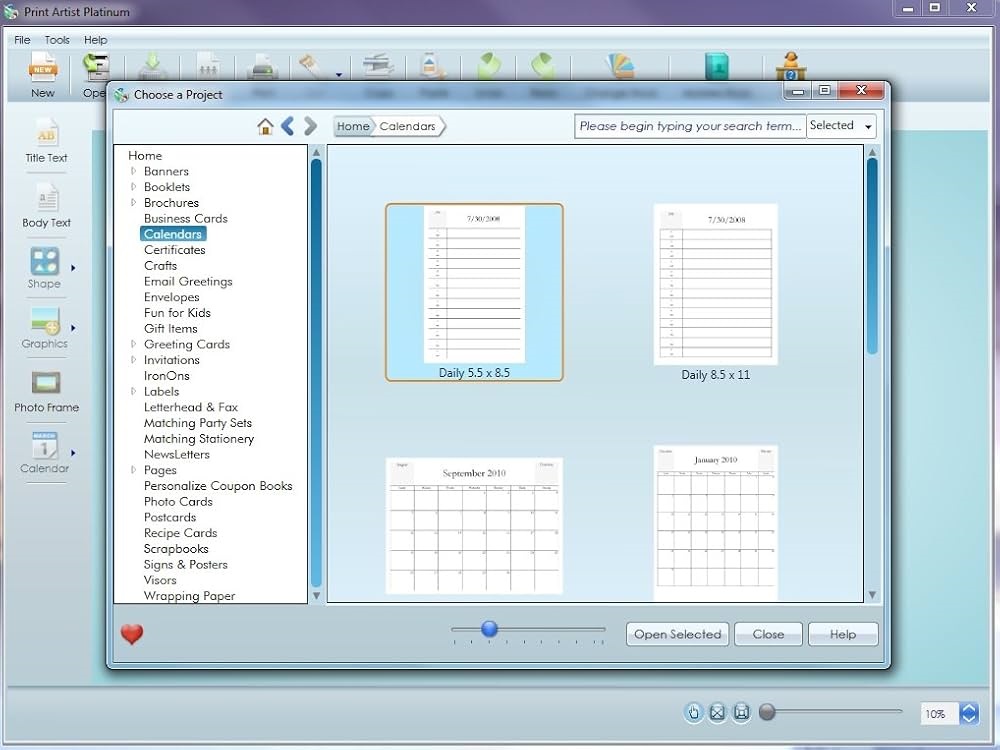Click the green Undo arrow icon

tap(489, 66)
